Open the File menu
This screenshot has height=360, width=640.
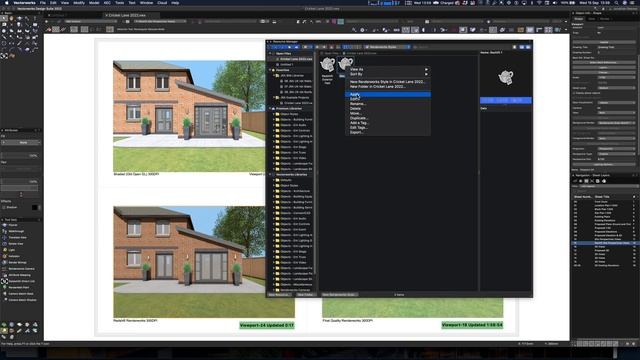pos(42,2)
